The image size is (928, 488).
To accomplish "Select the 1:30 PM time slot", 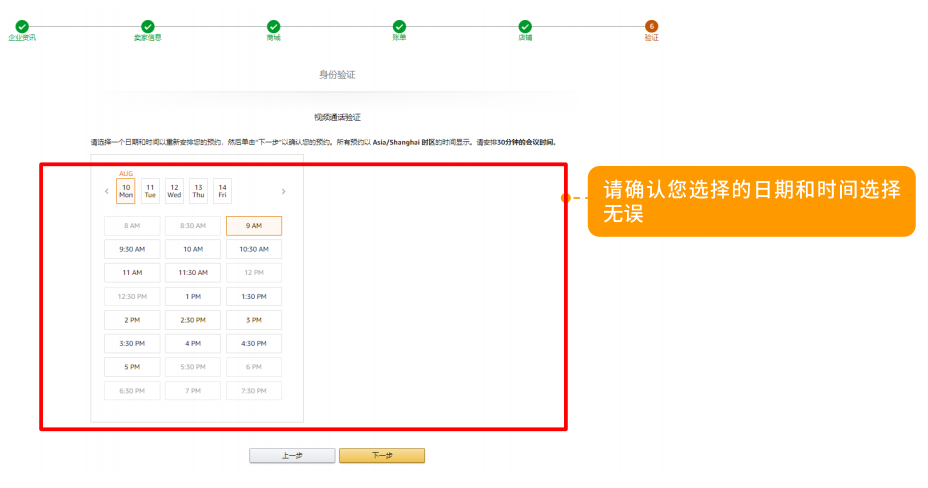I will 254,296.
